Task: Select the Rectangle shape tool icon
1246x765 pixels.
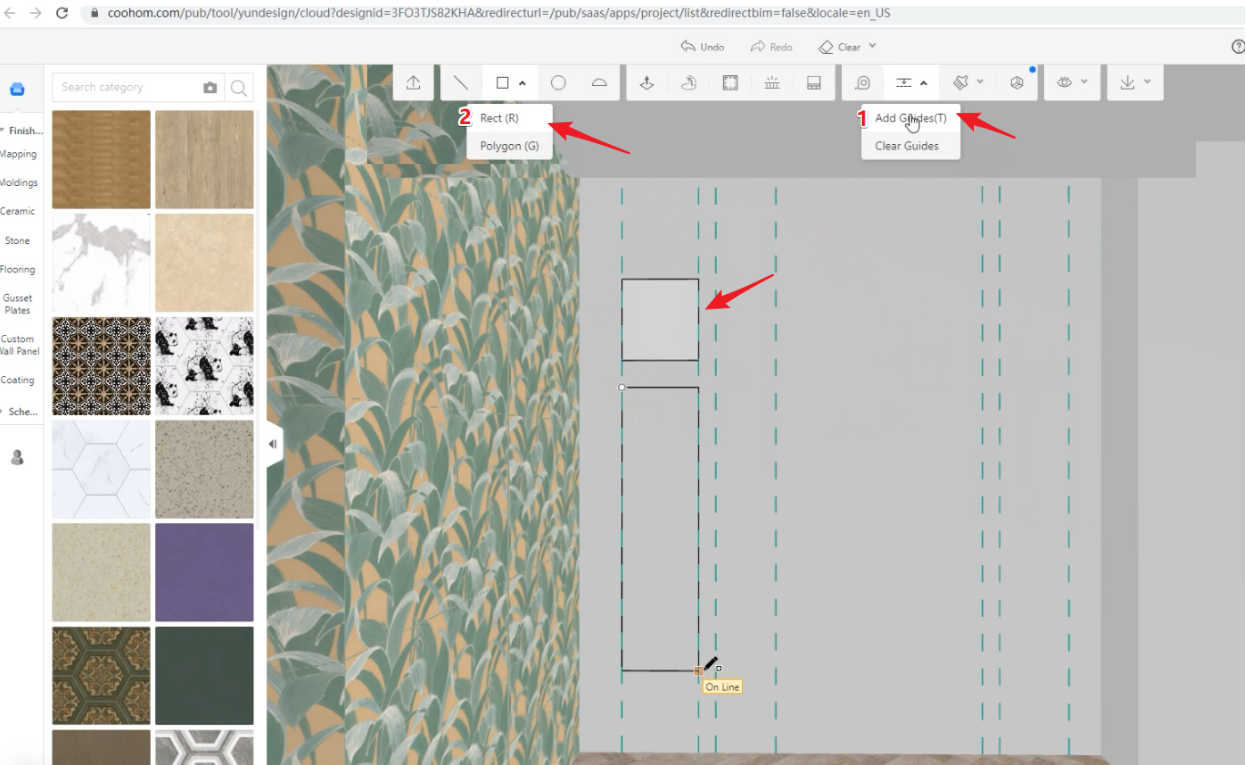Action: pos(503,83)
